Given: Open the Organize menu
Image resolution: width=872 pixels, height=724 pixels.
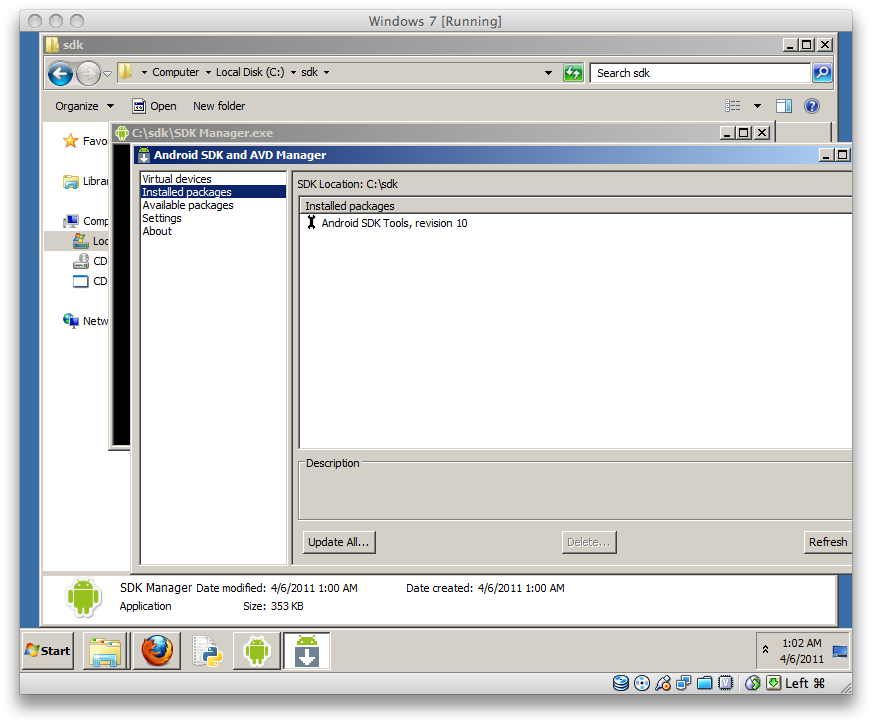Looking at the screenshot, I should pos(85,106).
